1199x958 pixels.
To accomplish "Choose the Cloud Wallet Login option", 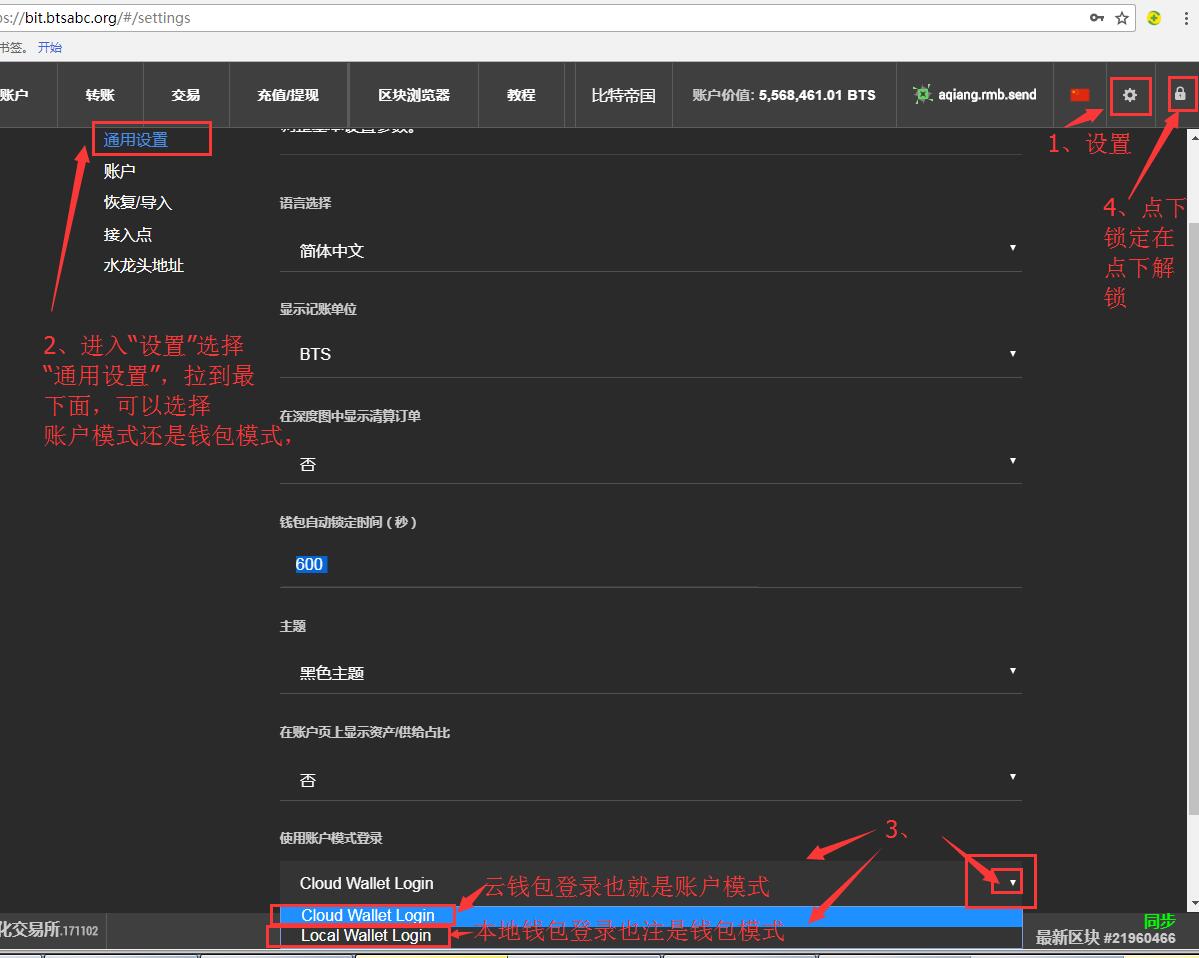I will pyautogui.click(x=368, y=915).
